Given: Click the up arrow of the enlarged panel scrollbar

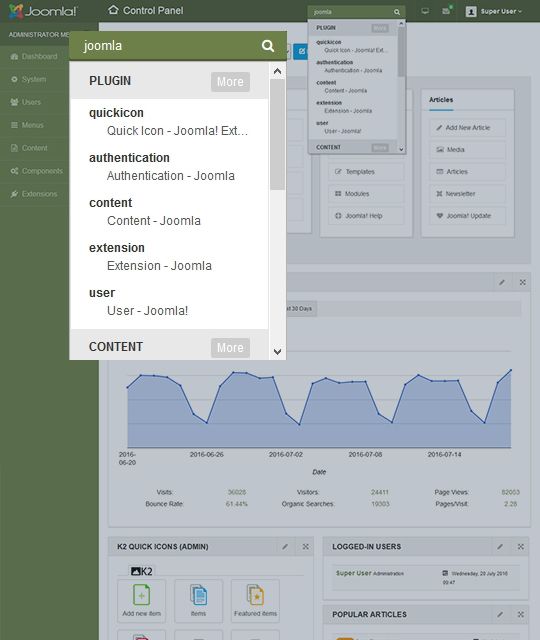Looking at the screenshot, I should pyautogui.click(x=277, y=71).
